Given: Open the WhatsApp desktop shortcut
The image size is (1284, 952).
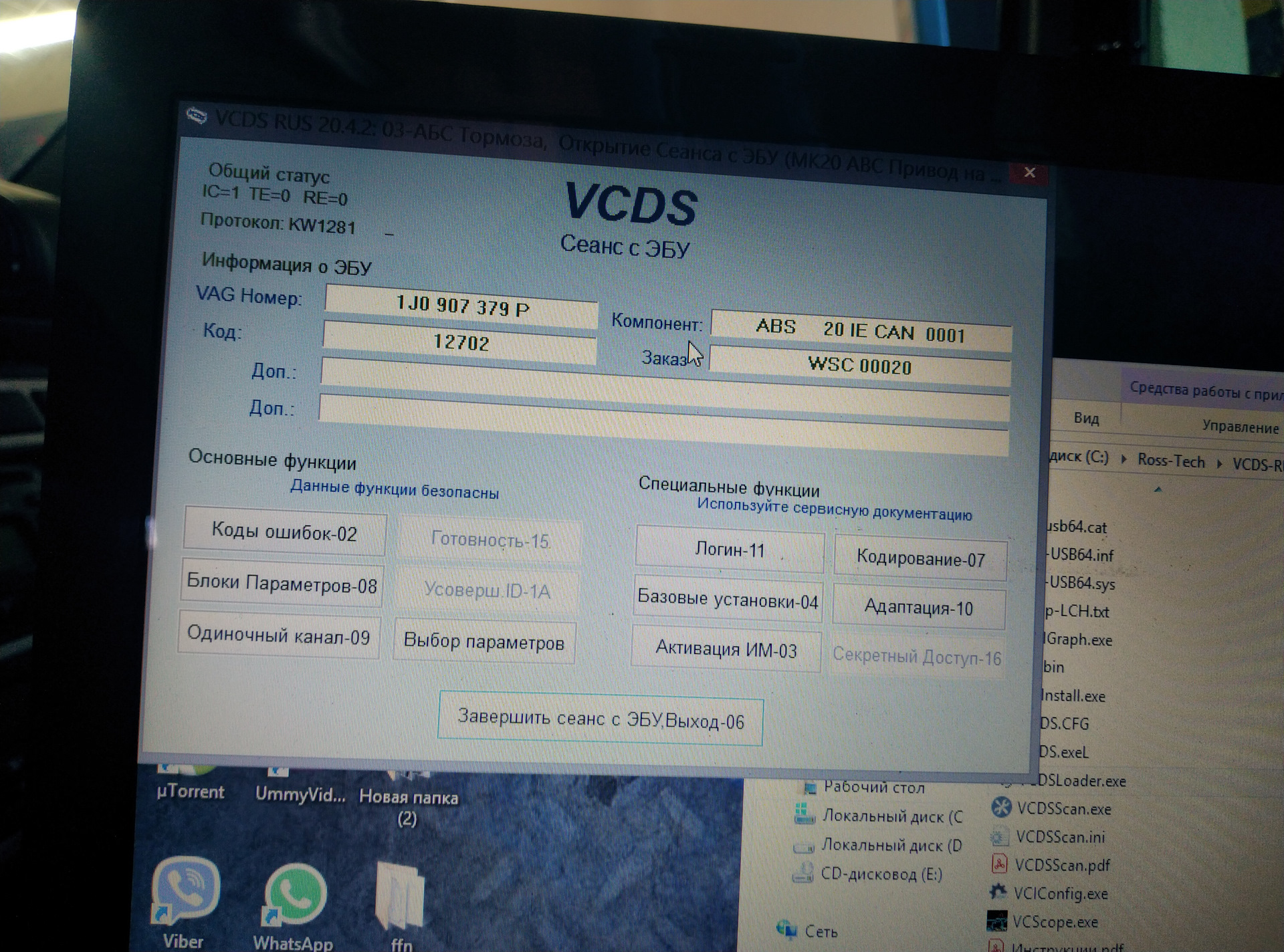Looking at the screenshot, I should pos(294,907).
